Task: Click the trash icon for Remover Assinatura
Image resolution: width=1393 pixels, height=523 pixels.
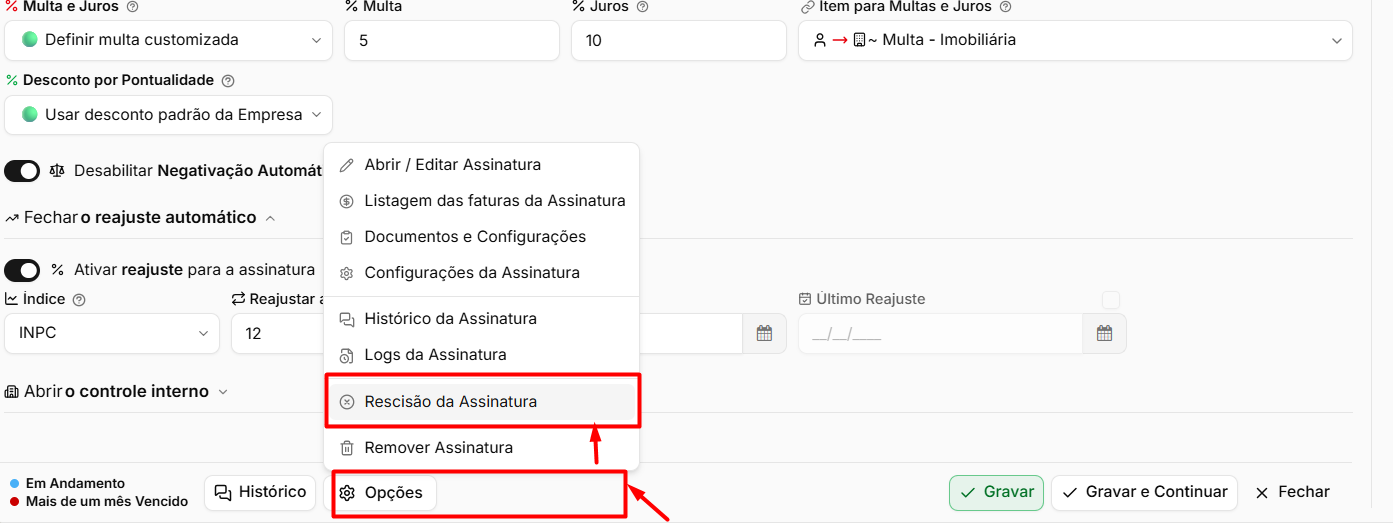Action: click(347, 448)
